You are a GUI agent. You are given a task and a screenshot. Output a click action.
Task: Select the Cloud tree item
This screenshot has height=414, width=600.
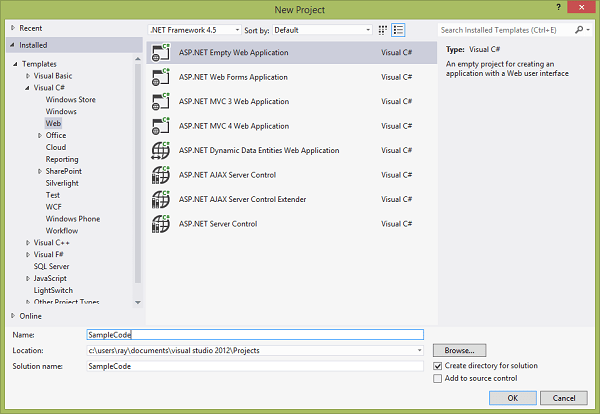[56, 147]
